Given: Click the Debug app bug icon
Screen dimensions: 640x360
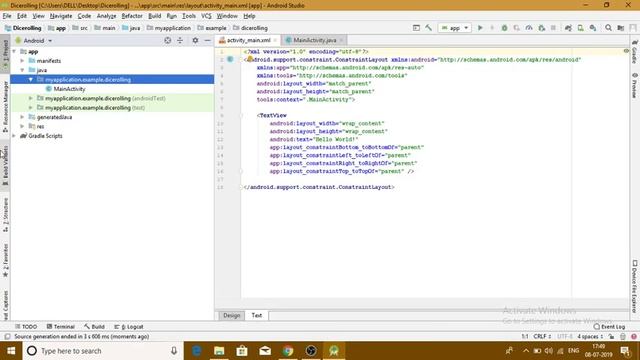Looking at the screenshot, I should (504, 28).
